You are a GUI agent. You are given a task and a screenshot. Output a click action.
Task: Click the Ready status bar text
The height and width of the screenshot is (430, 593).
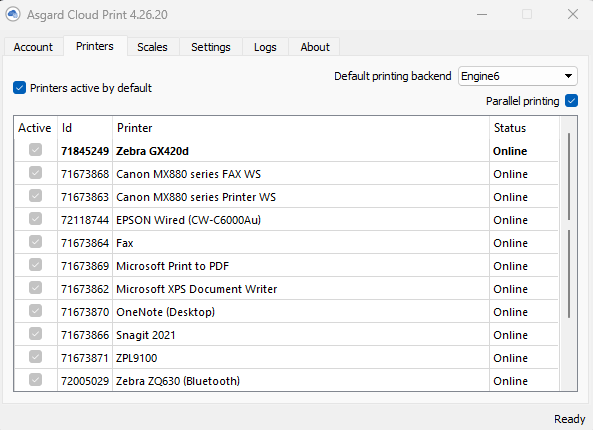[570, 419]
